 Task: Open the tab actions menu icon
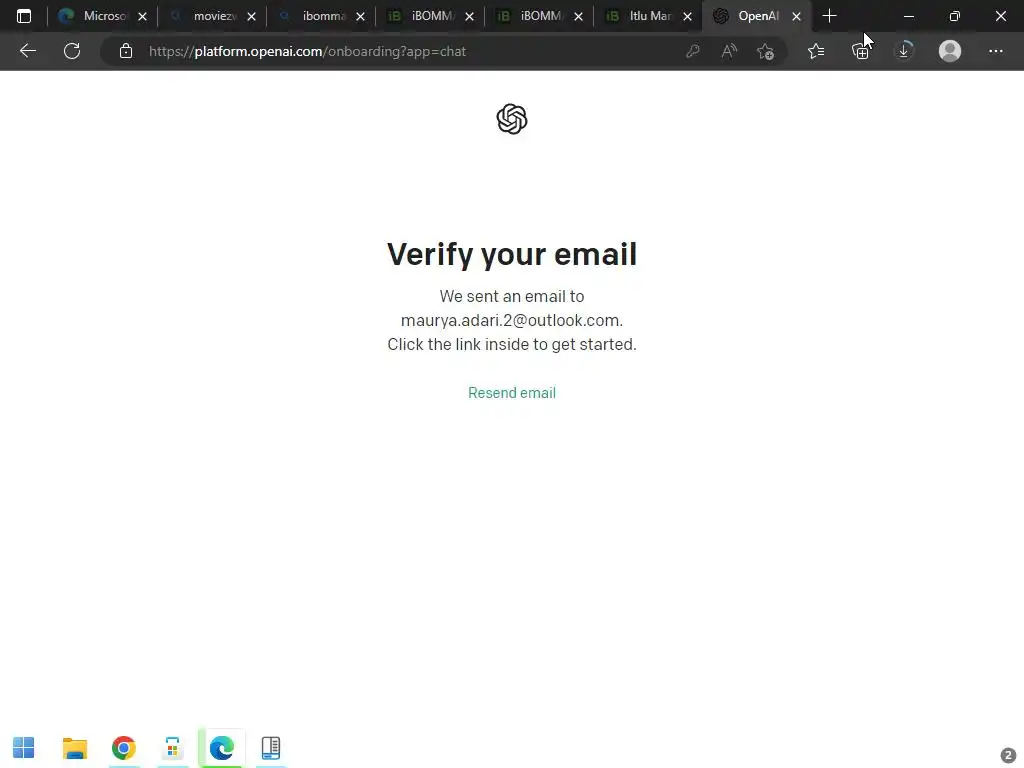tap(24, 16)
